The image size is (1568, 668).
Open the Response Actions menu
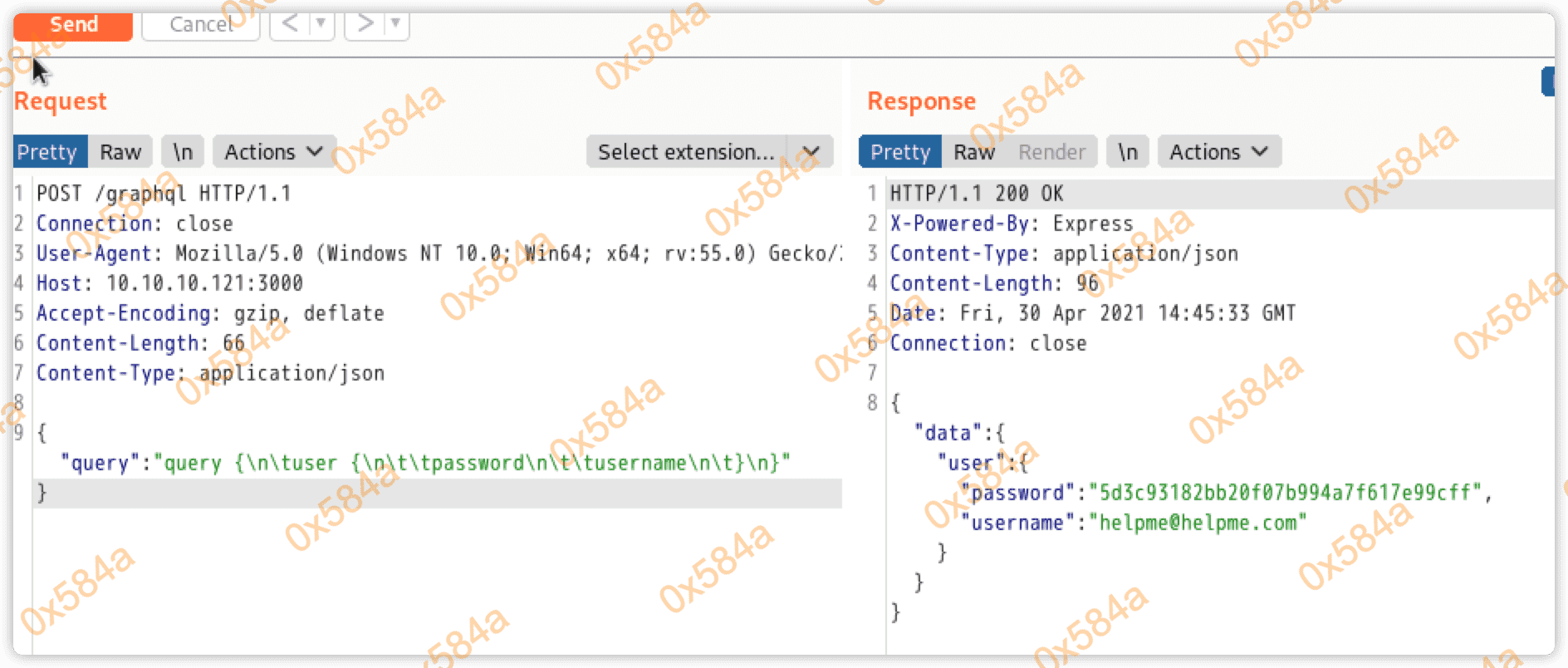[1218, 152]
